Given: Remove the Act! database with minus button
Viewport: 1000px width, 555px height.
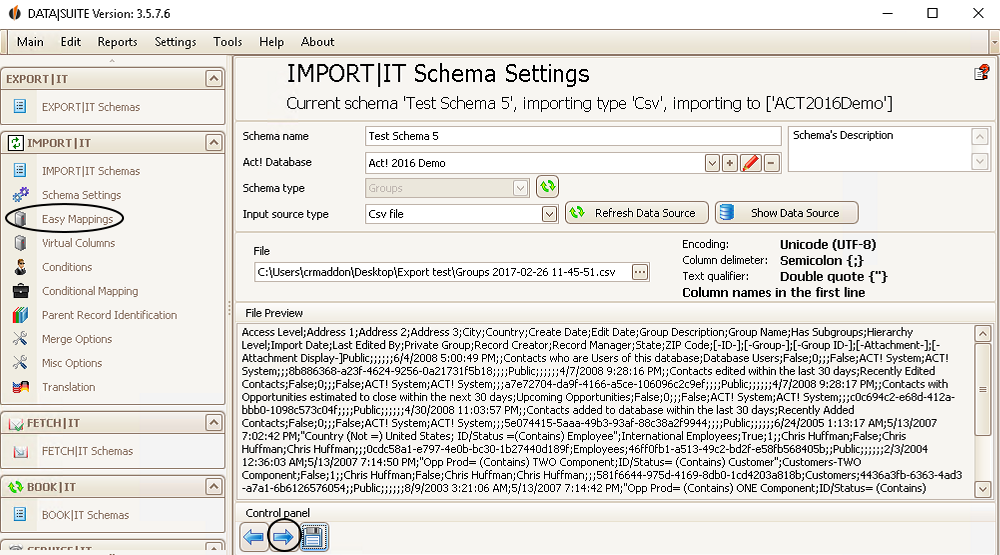Looking at the screenshot, I should (x=771, y=163).
